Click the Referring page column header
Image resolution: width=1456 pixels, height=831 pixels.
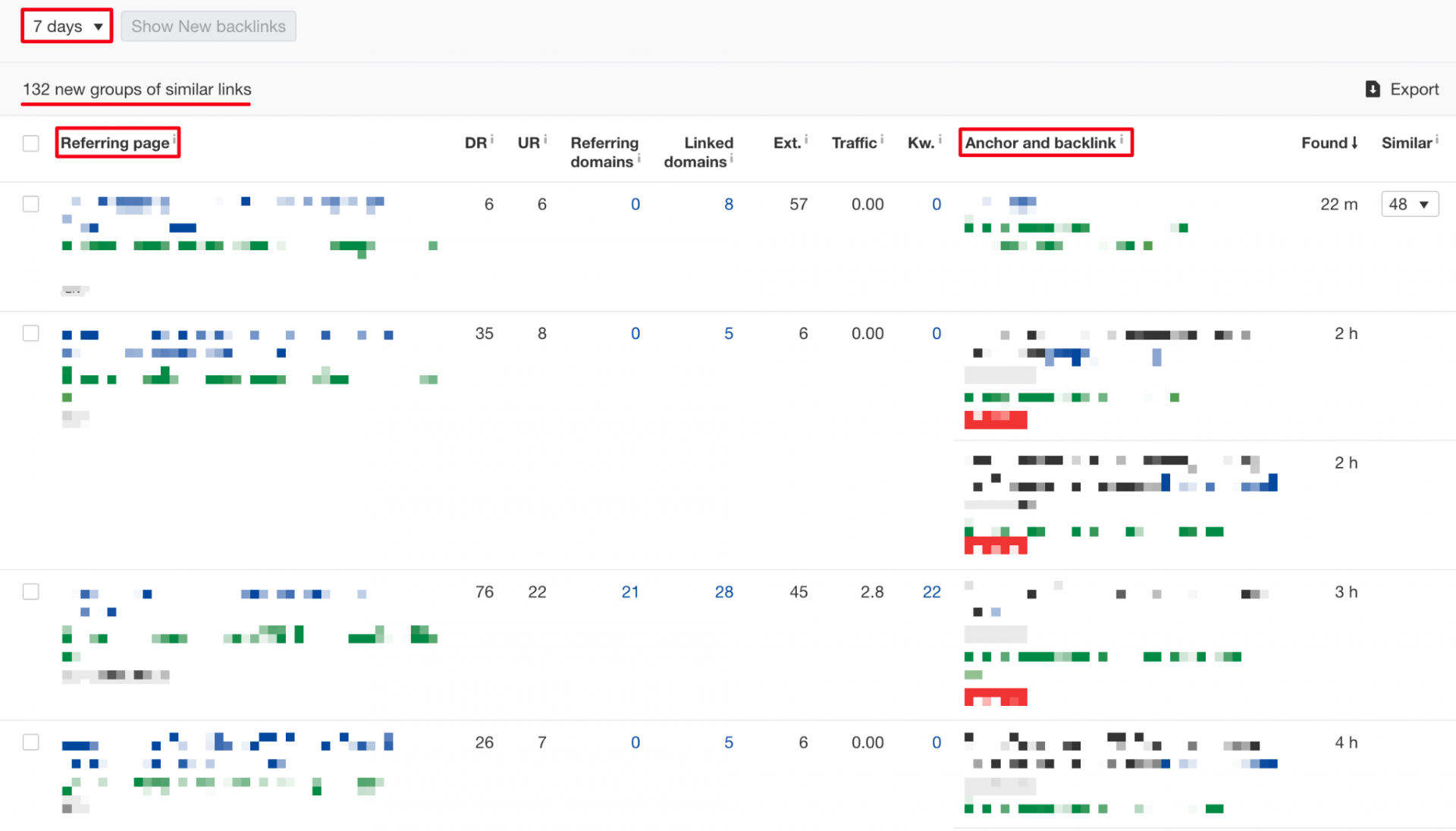(x=116, y=142)
